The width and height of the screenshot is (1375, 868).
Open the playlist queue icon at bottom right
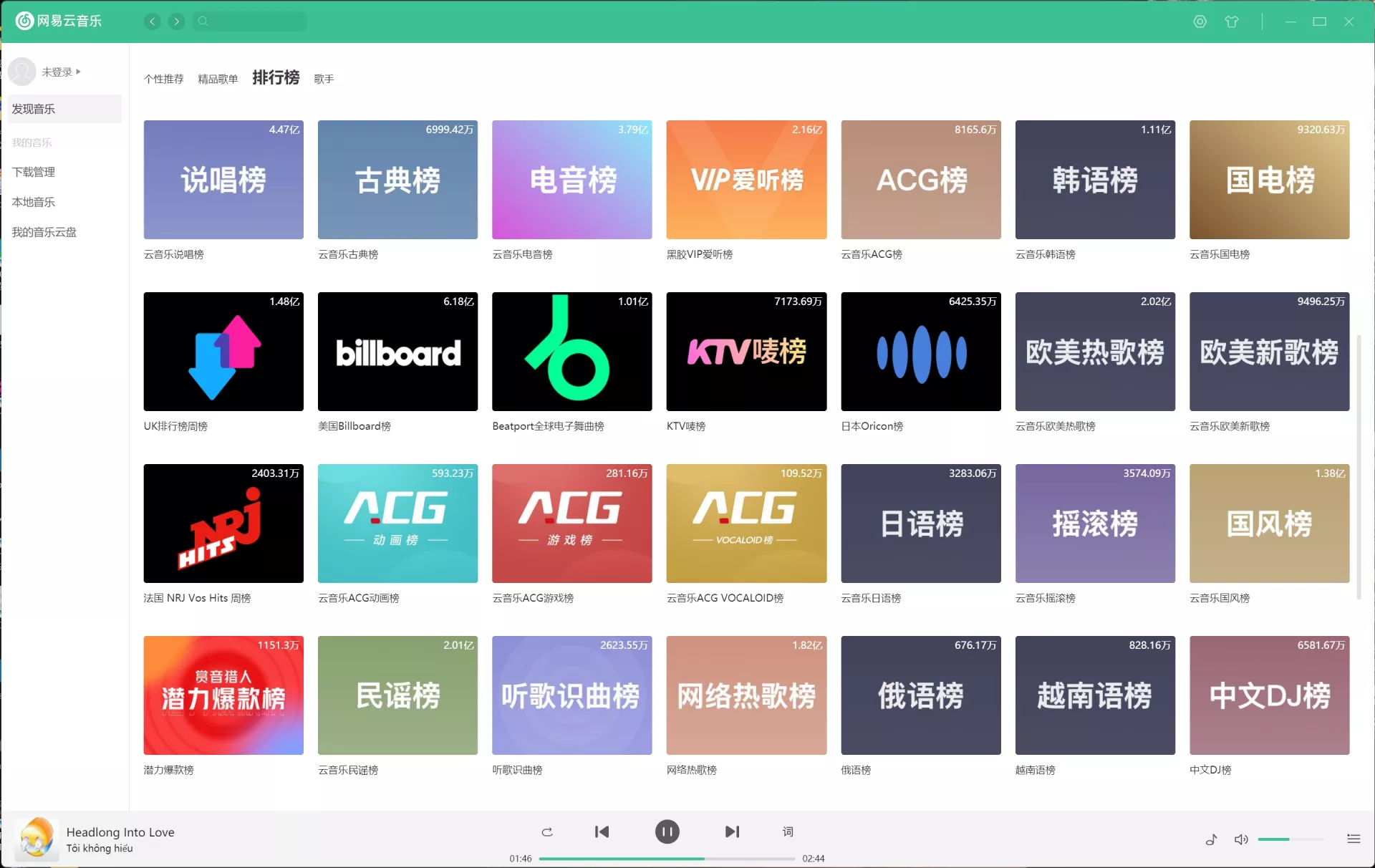click(1354, 839)
